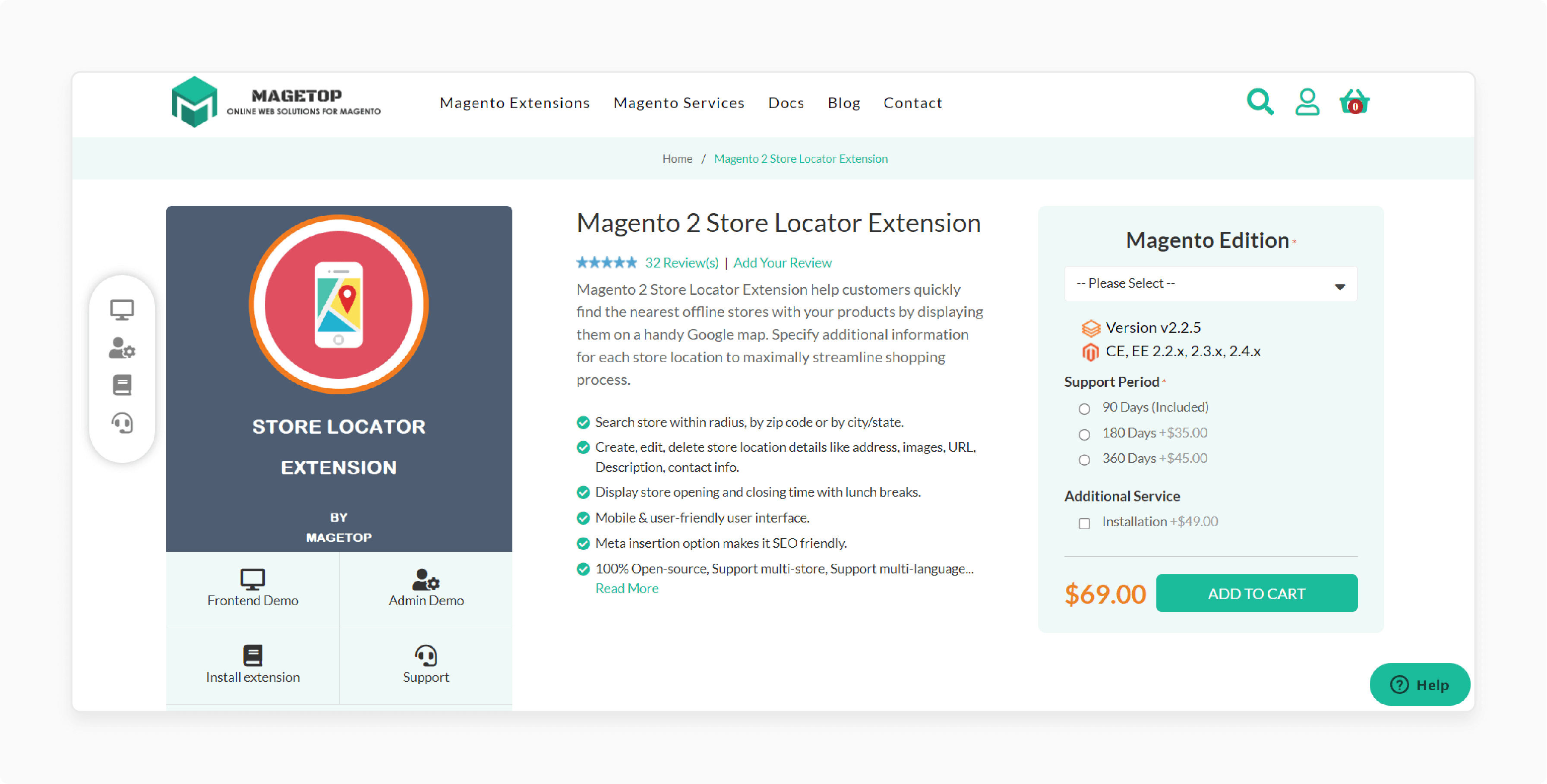This screenshot has height=784, width=1547.
Task: Open Magento Extensions menu
Action: coord(515,103)
